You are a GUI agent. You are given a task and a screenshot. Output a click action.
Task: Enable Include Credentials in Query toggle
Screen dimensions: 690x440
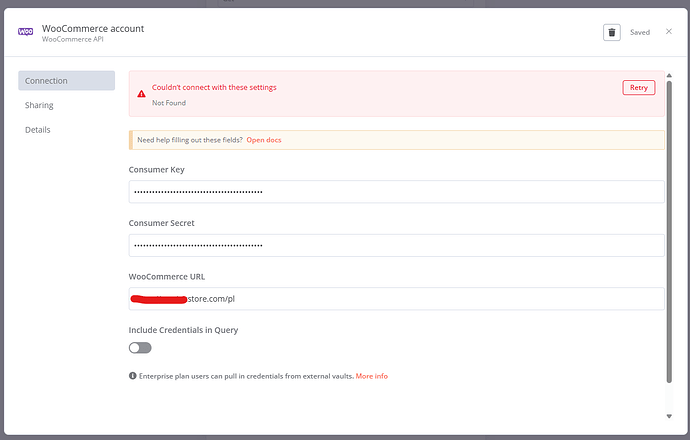pyautogui.click(x=140, y=348)
